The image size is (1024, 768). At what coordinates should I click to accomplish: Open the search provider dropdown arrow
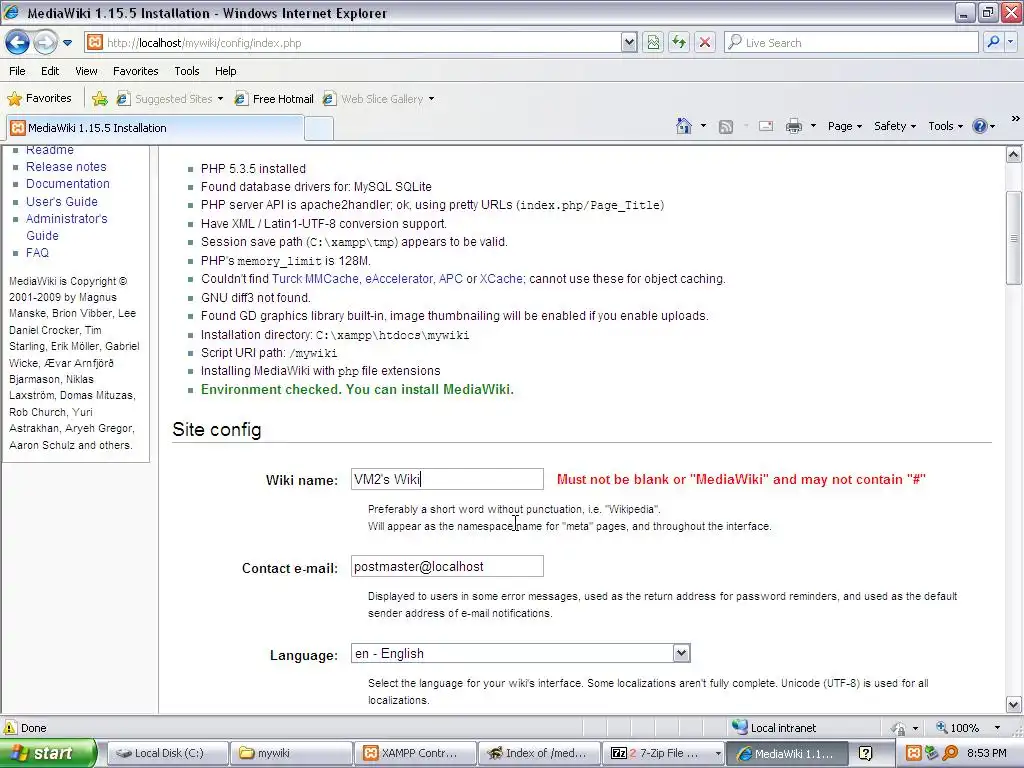[x=1010, y=42]
